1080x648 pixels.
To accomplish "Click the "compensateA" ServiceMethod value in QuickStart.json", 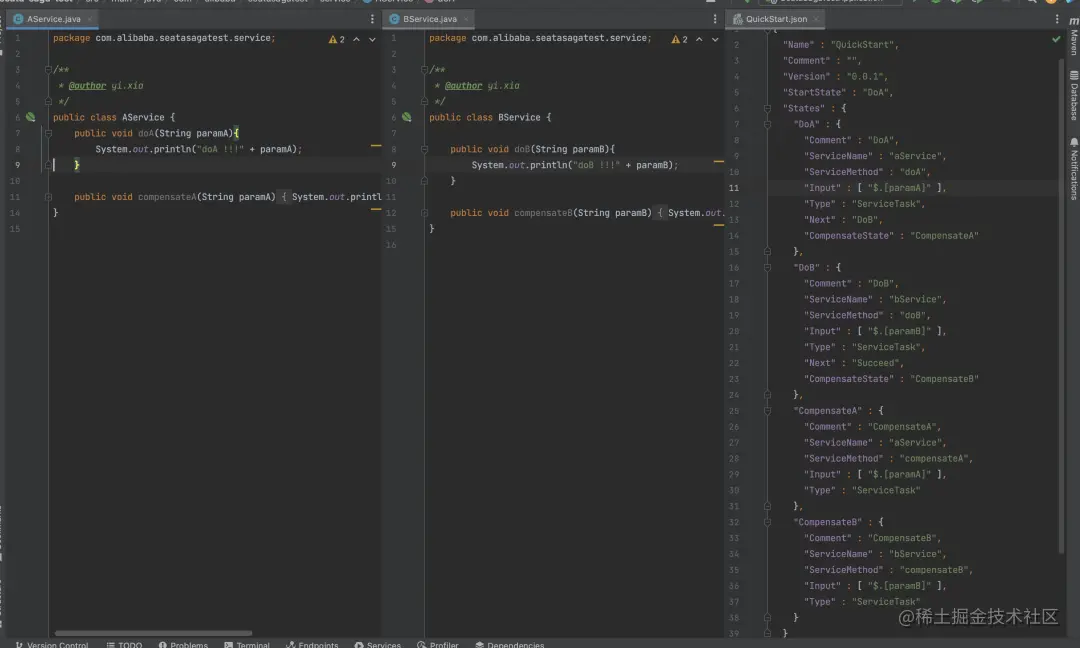I will 935,459.
